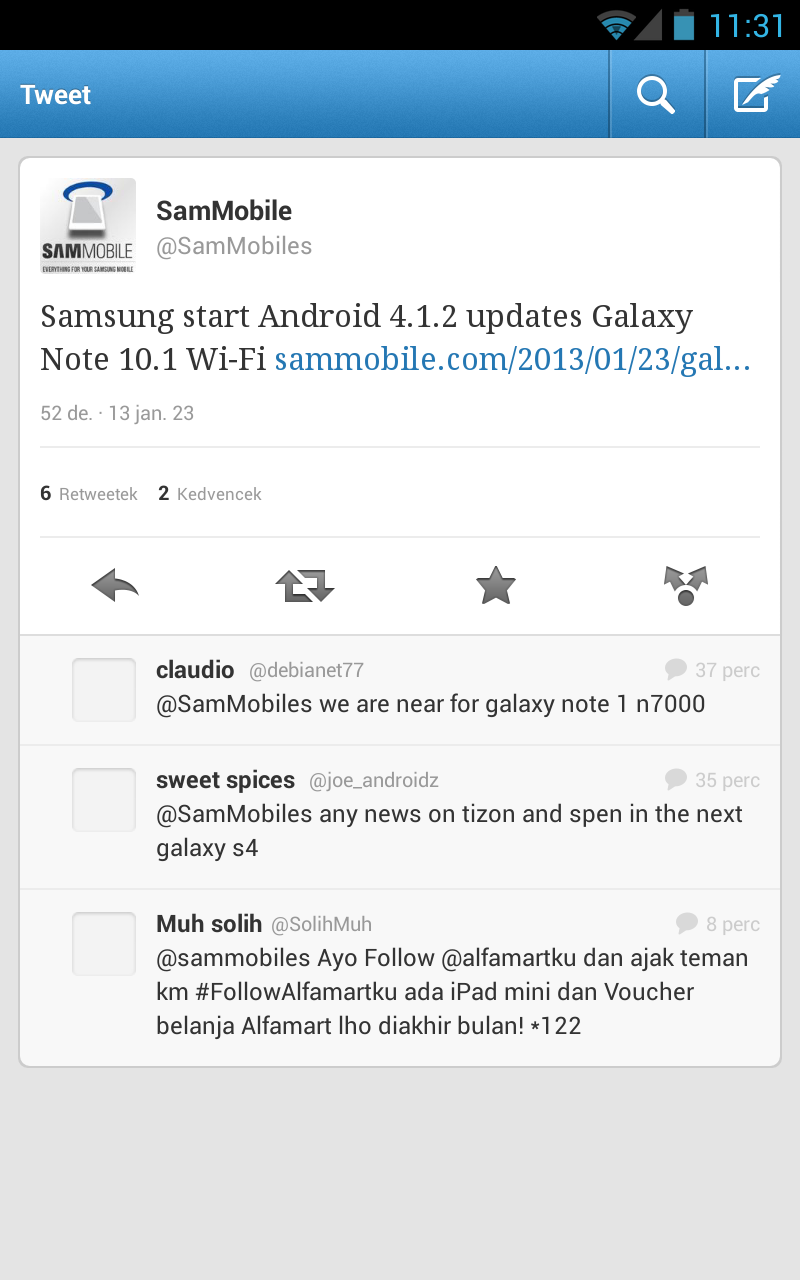The height and width of the screenshot is (1280, 800).
Task: Reply to the SamMobile tweet
Action: (x=115, y=585)
